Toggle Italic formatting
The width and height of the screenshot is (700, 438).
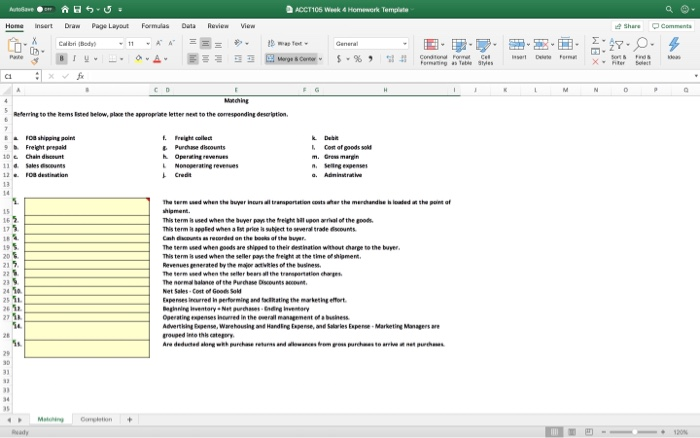tap(74, 58)
